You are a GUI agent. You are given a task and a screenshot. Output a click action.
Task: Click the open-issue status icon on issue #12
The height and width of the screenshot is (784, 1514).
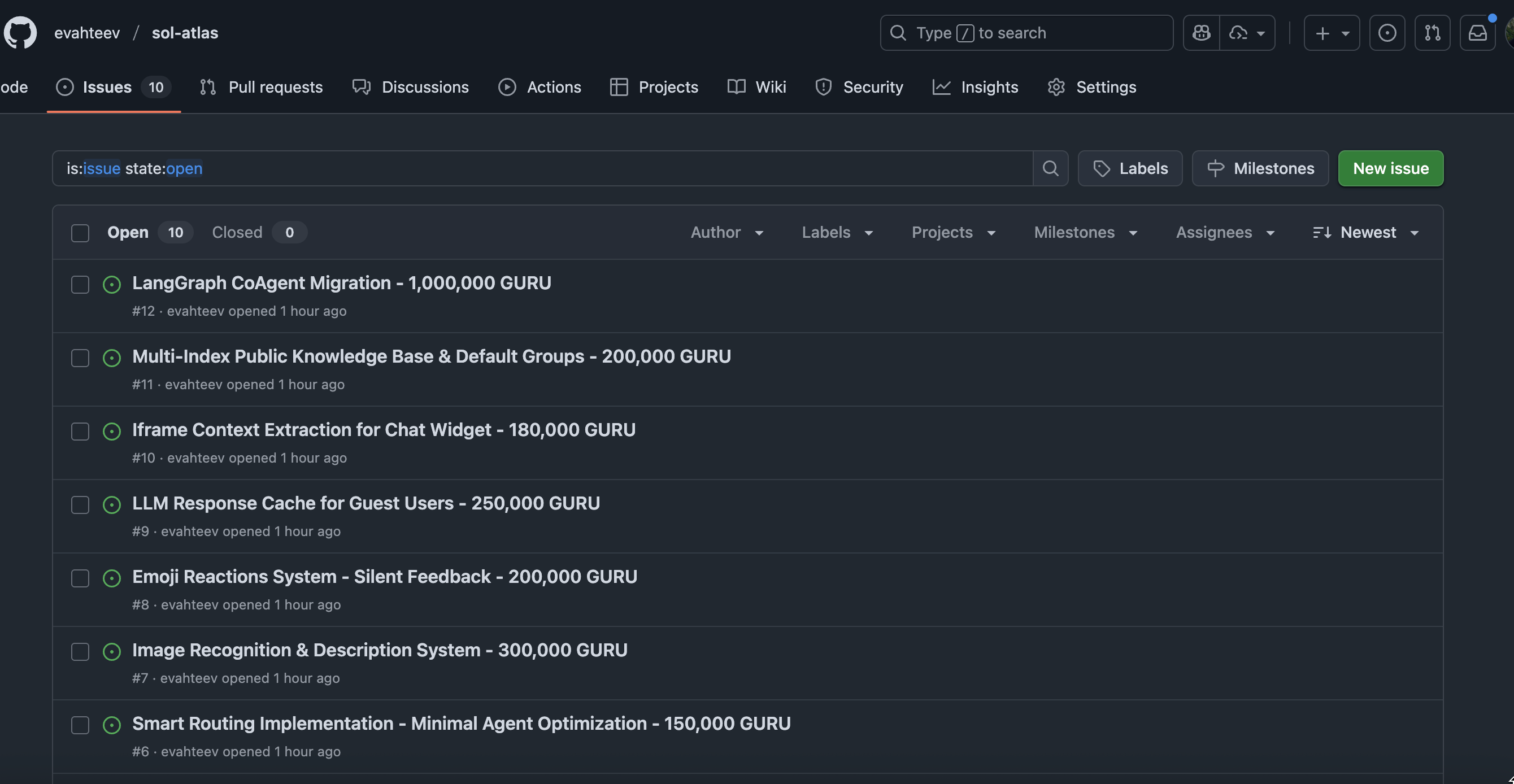(112, 285)
